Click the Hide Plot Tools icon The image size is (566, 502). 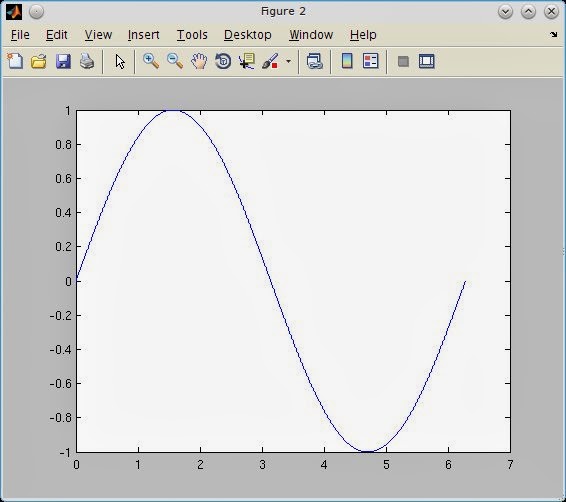click(x=403, y=61)
